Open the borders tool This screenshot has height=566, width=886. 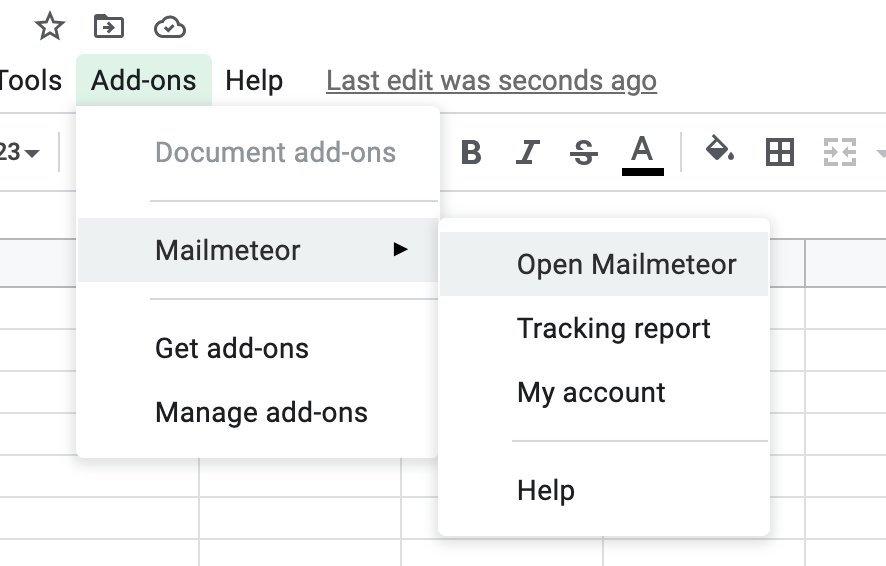point(780,152)
